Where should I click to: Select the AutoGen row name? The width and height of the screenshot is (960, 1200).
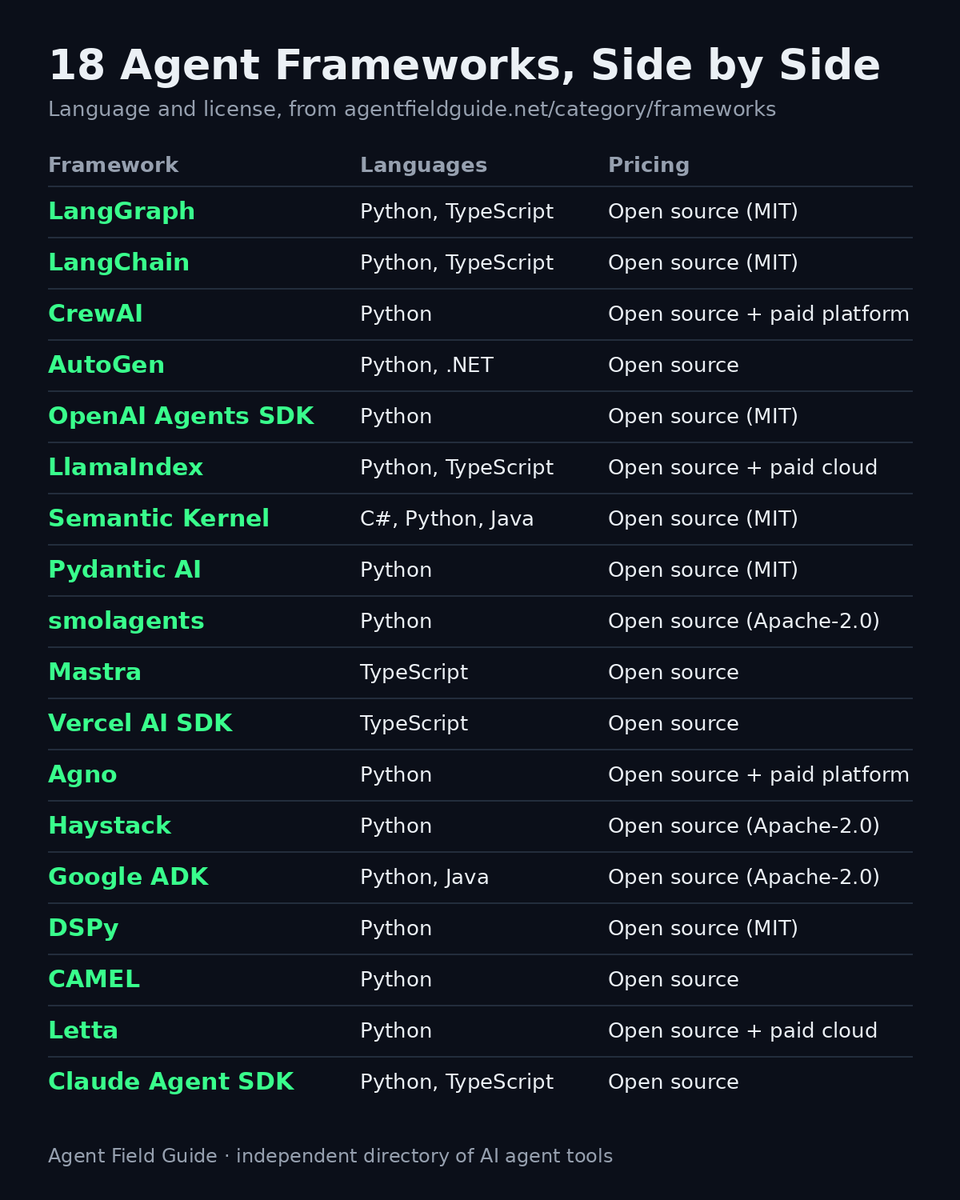[106, 365]
